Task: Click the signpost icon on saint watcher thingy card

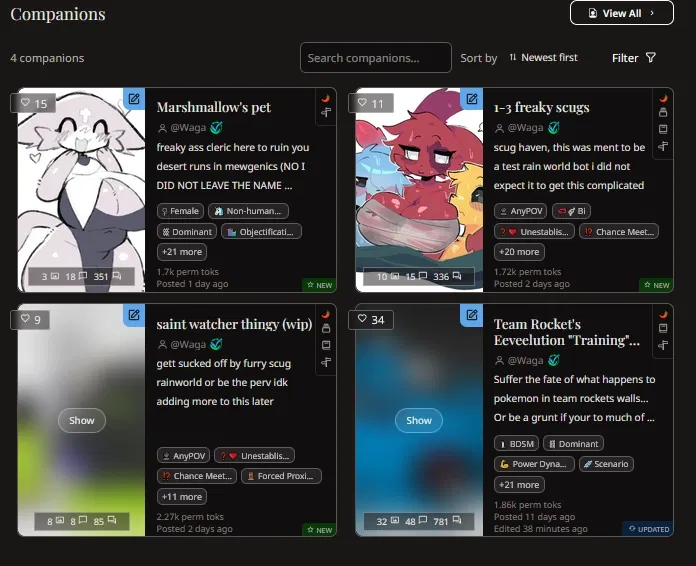Action: pos(326,362)
